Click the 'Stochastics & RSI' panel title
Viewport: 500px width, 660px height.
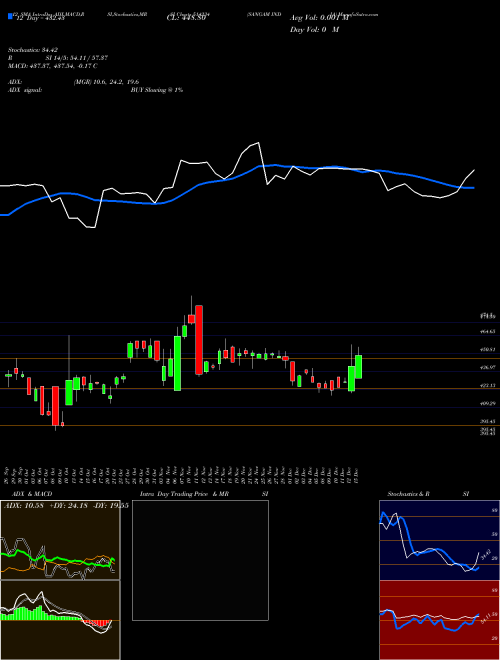click(428, 494)
